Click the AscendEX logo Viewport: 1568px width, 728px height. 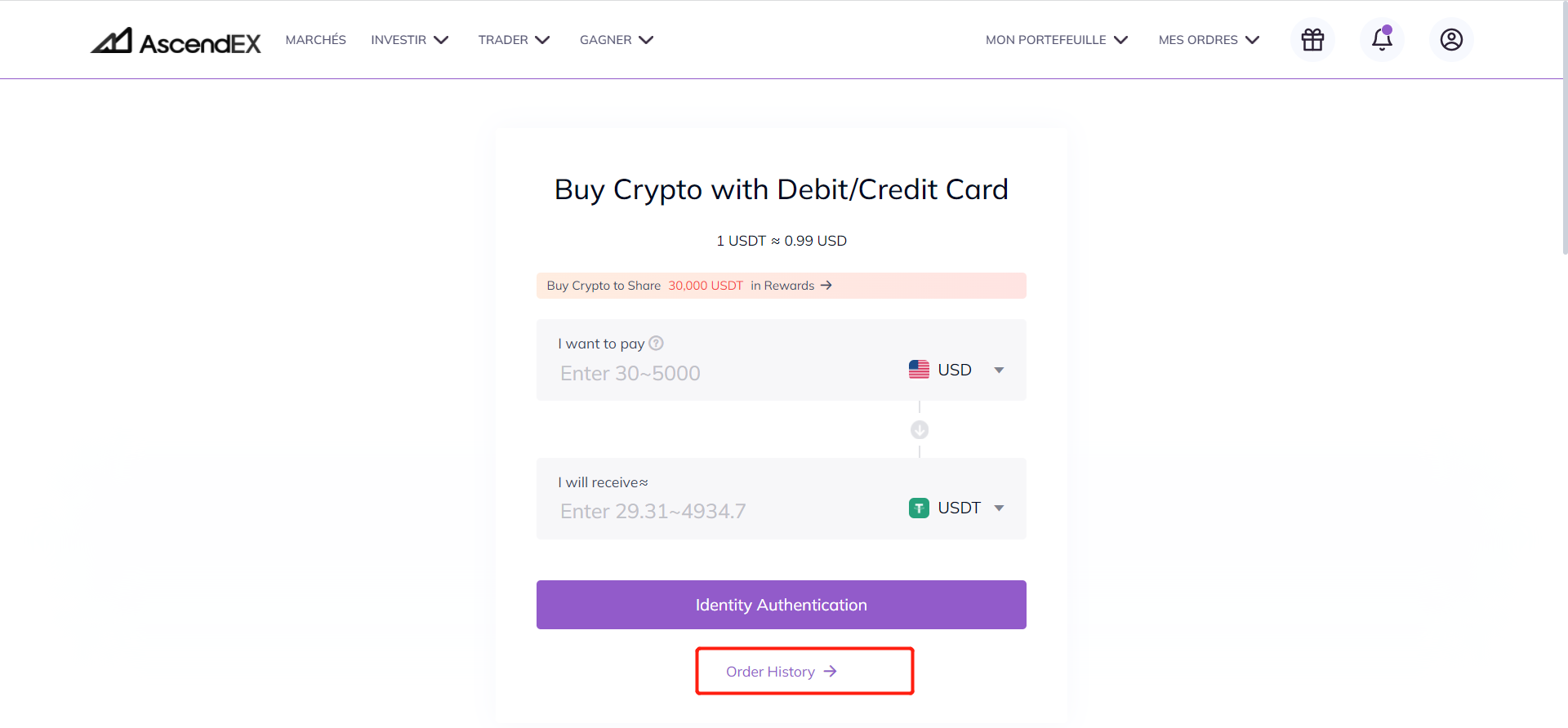pyautogui.click(x=176, y=41)
